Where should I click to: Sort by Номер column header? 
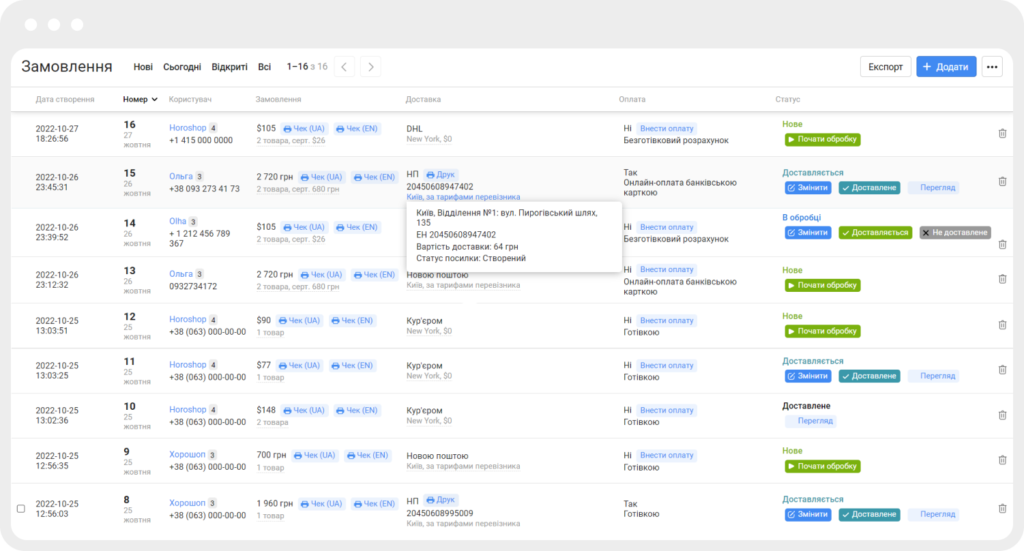[x=140, y=100]
